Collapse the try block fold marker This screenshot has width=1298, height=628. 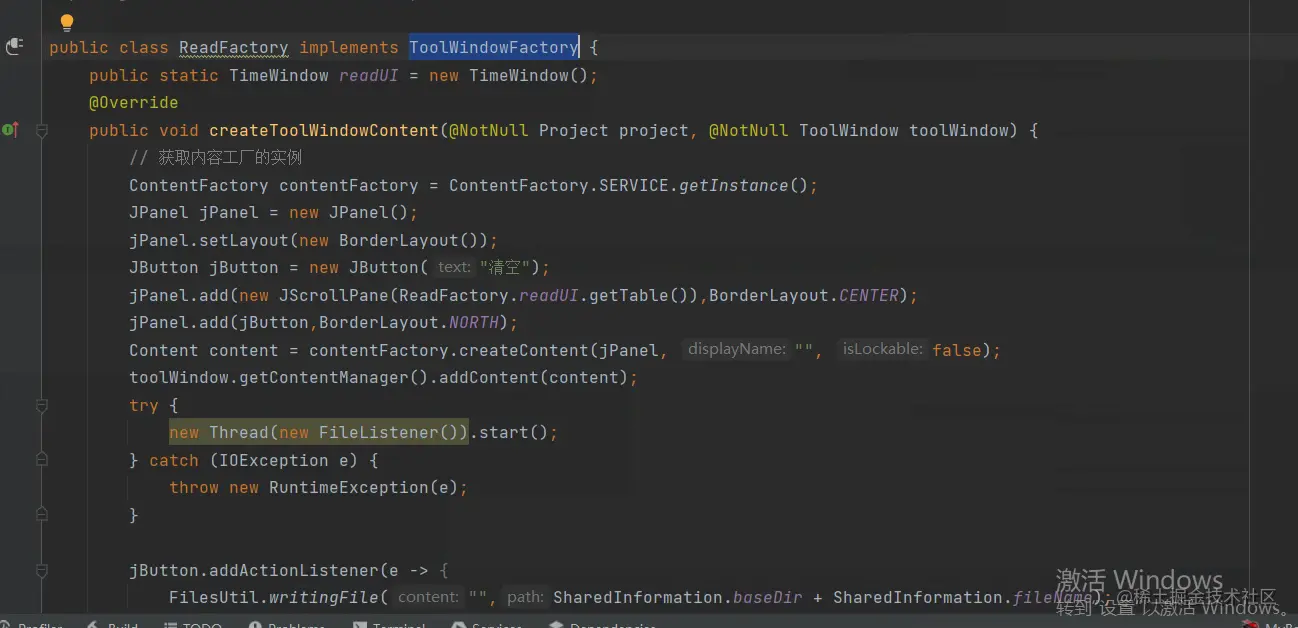click(x=42, y=405)
